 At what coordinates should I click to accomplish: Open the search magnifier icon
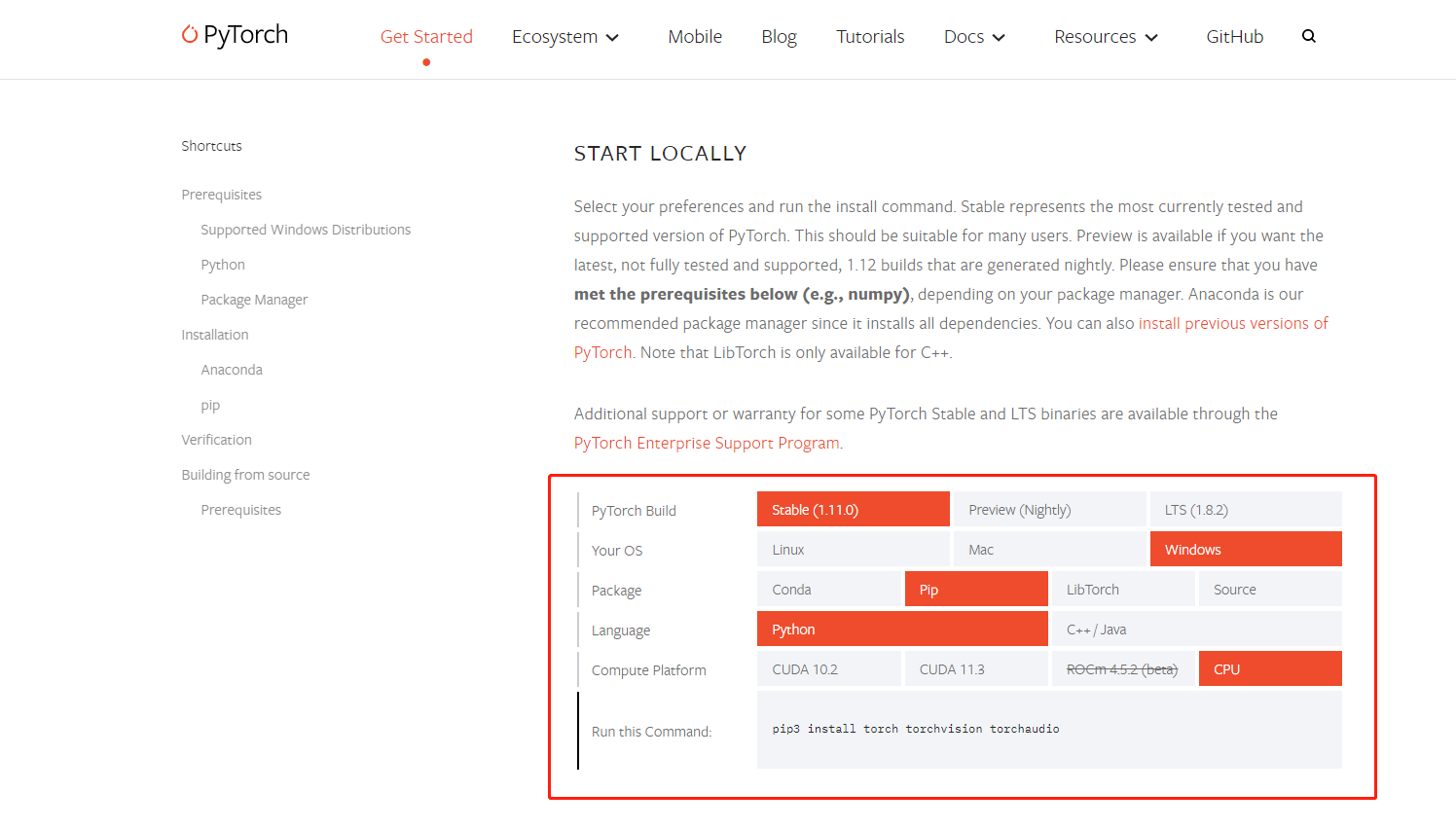pyautogui.click(x=1309, y=36)
